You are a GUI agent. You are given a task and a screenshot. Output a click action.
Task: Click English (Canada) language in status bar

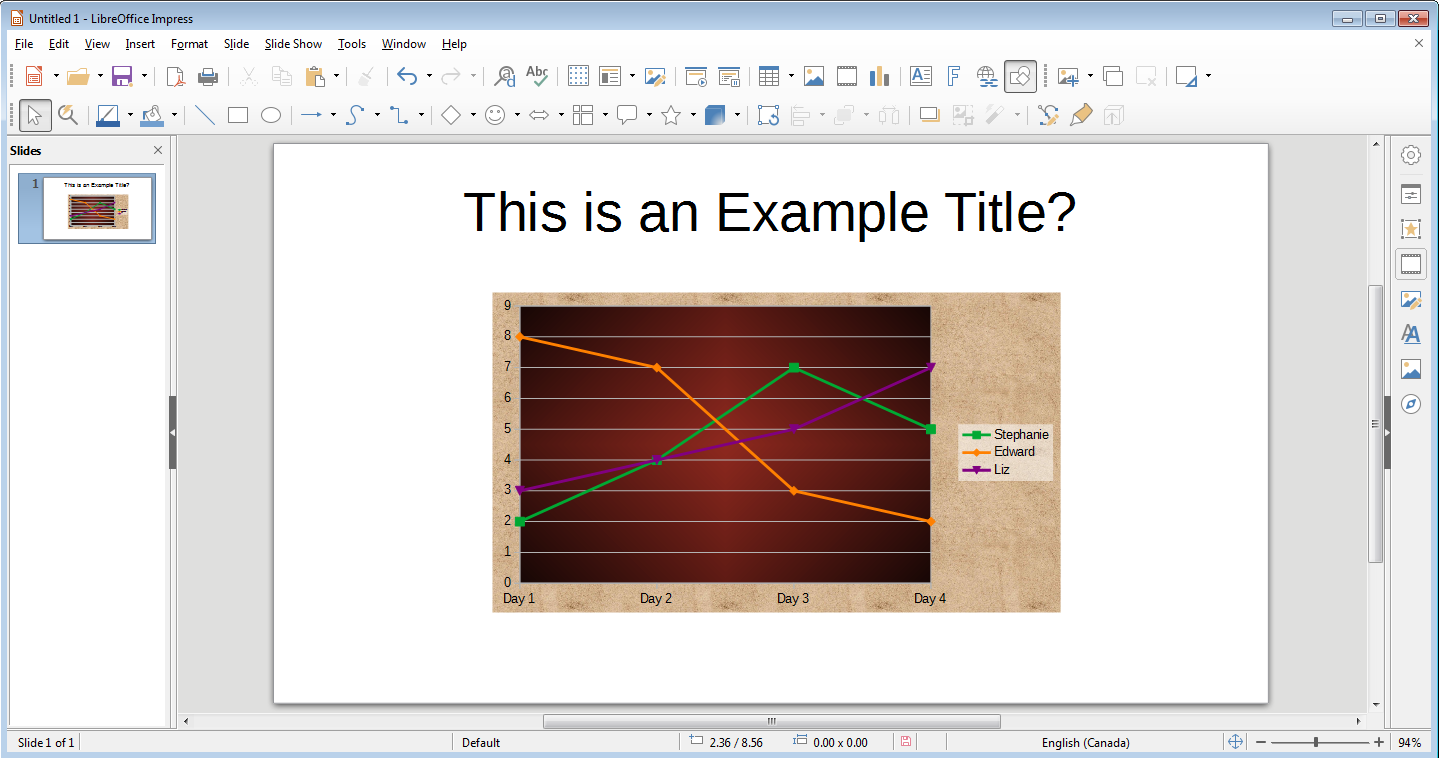pyautogui.click(x=1085, y=742)
